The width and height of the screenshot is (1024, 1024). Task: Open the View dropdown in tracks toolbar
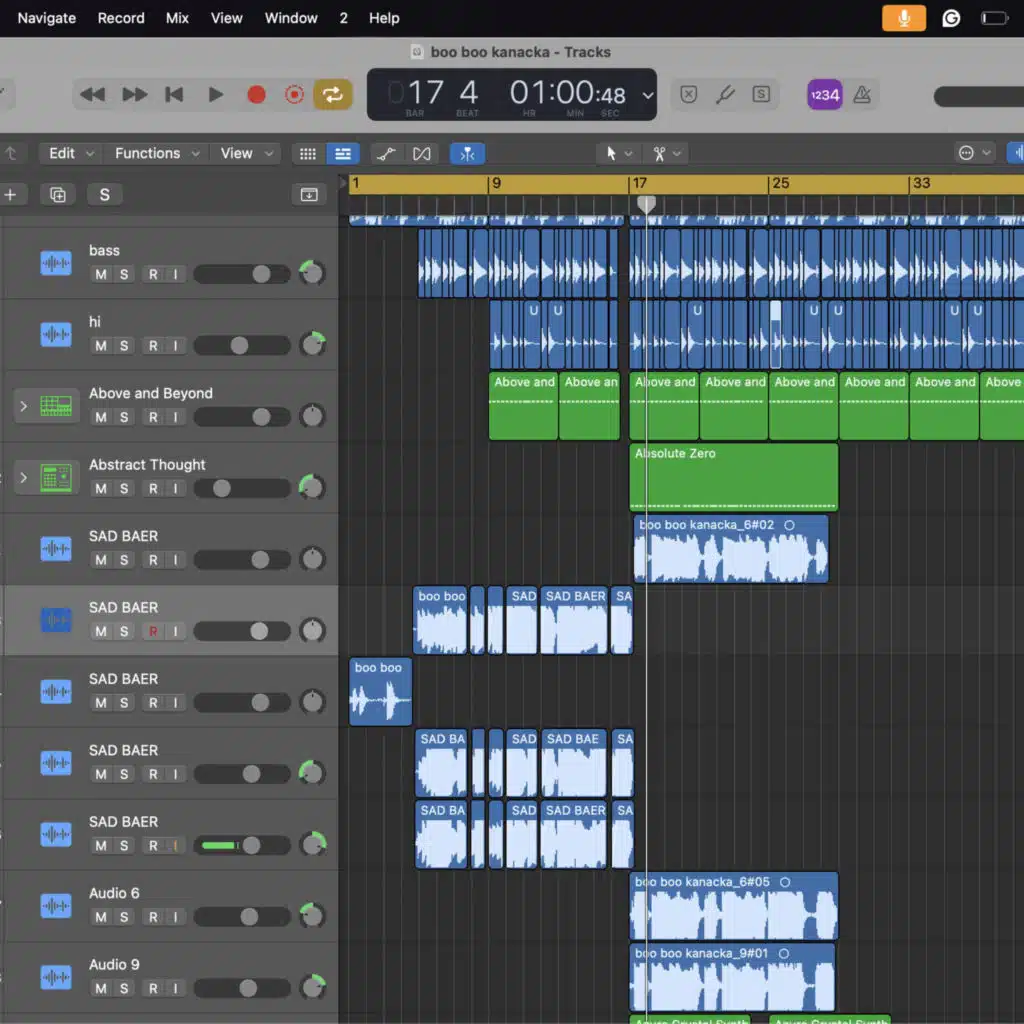click(x=246, y=153)
